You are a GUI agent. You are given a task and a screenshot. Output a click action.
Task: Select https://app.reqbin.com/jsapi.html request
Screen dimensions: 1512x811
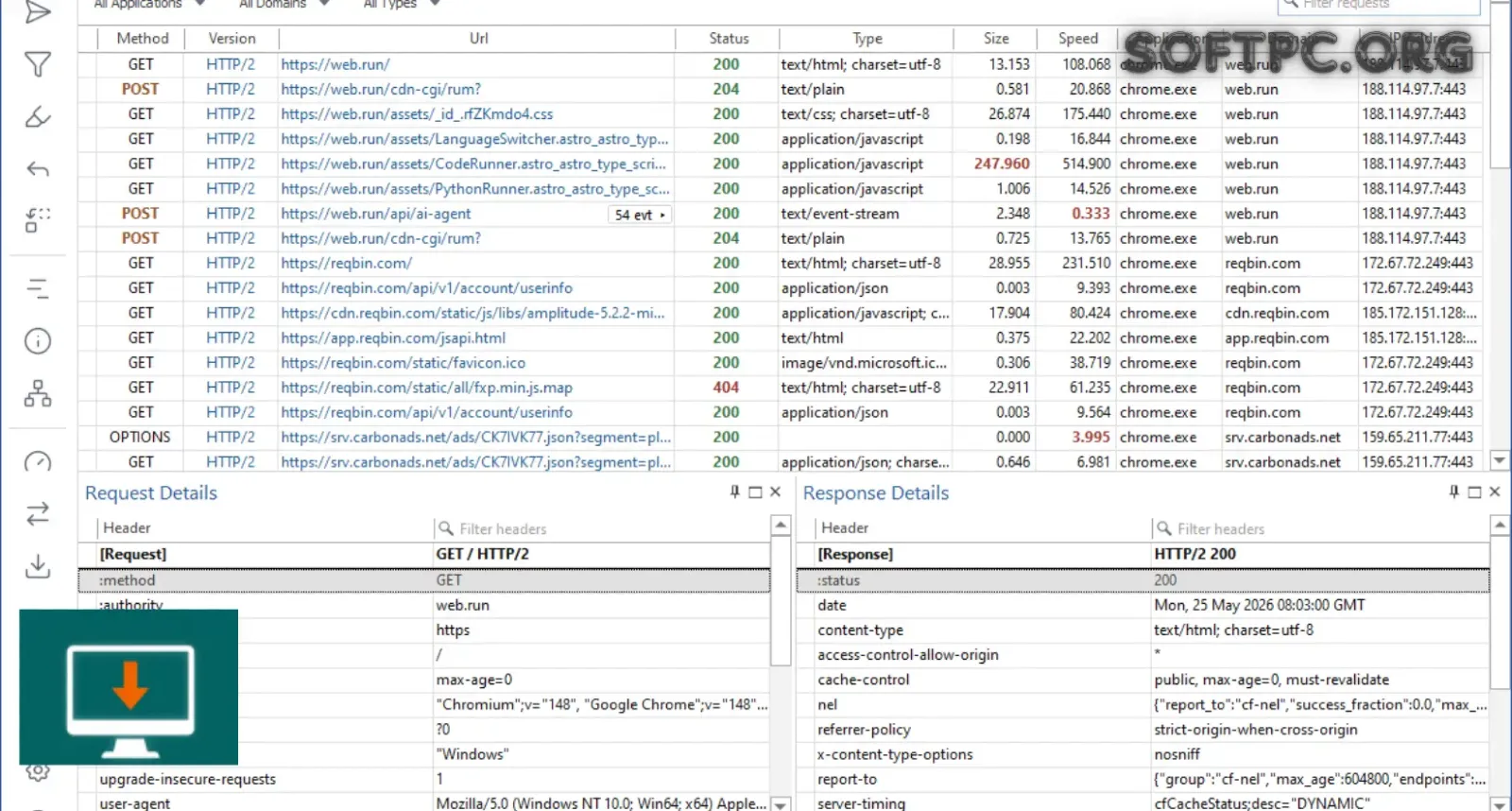point(393,338)
